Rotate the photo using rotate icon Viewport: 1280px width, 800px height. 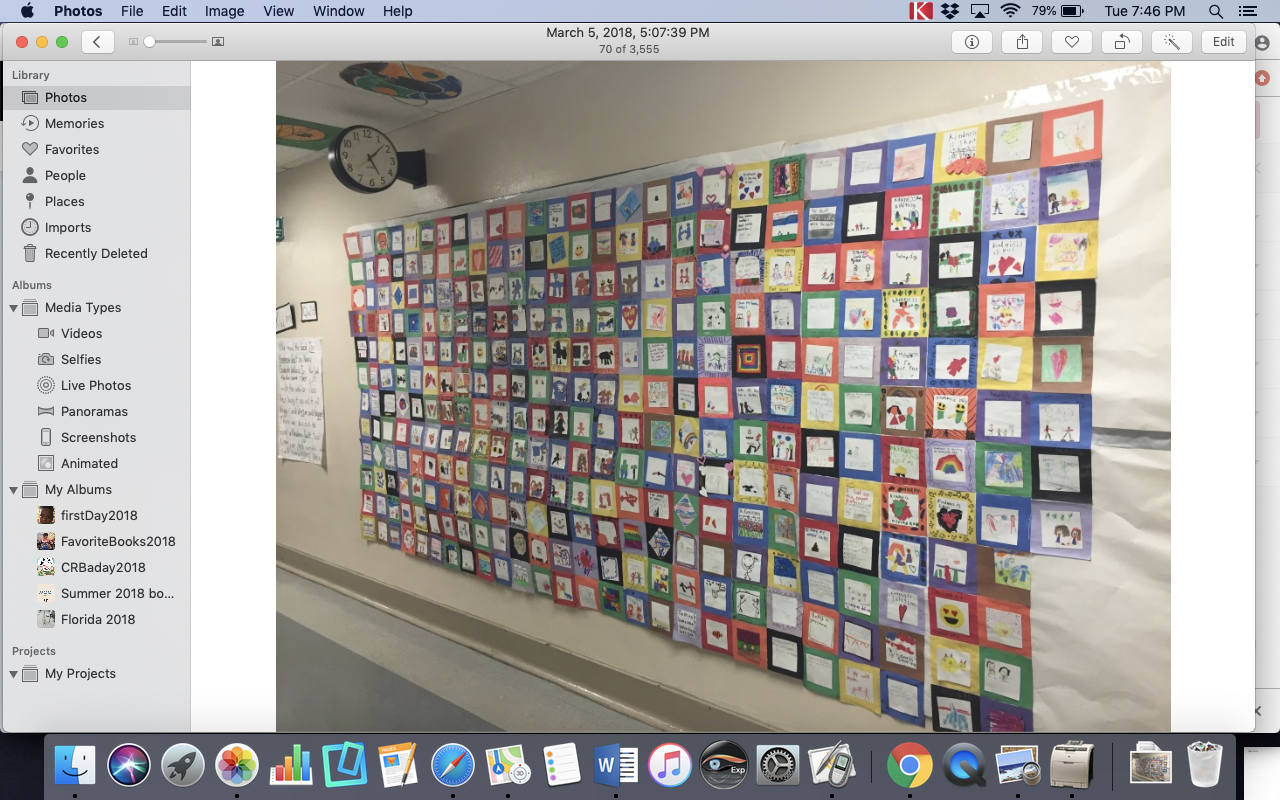[1121, 42]
